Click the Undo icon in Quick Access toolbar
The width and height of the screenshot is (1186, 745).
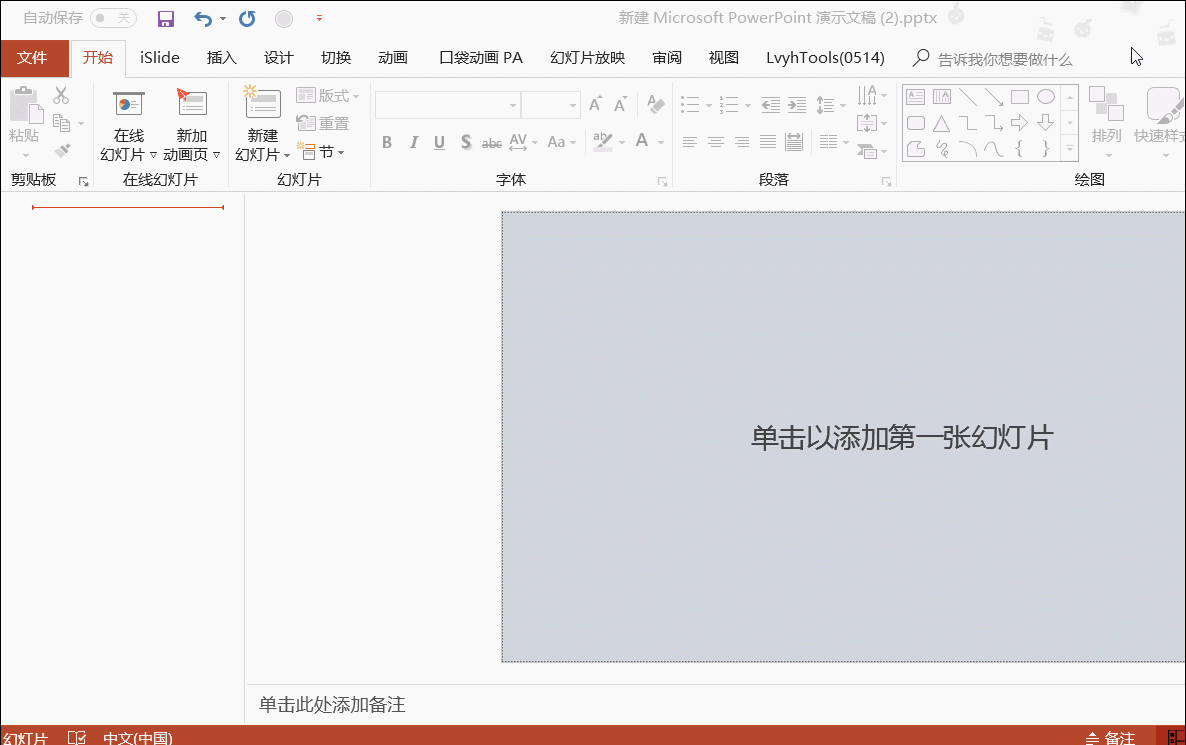[201, 18]
